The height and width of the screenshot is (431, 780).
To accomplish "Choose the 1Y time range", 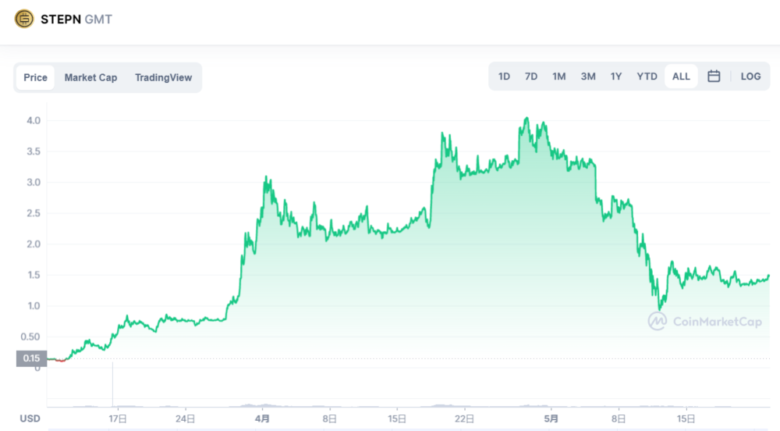I will click(616, 77).
